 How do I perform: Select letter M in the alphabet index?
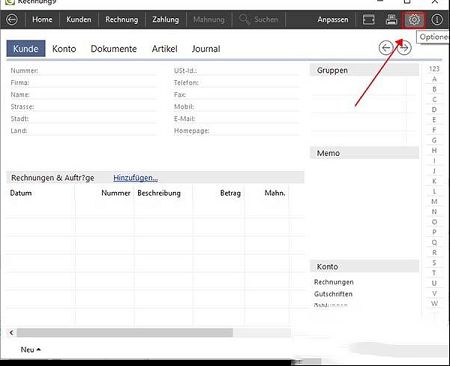click(434, 201)
